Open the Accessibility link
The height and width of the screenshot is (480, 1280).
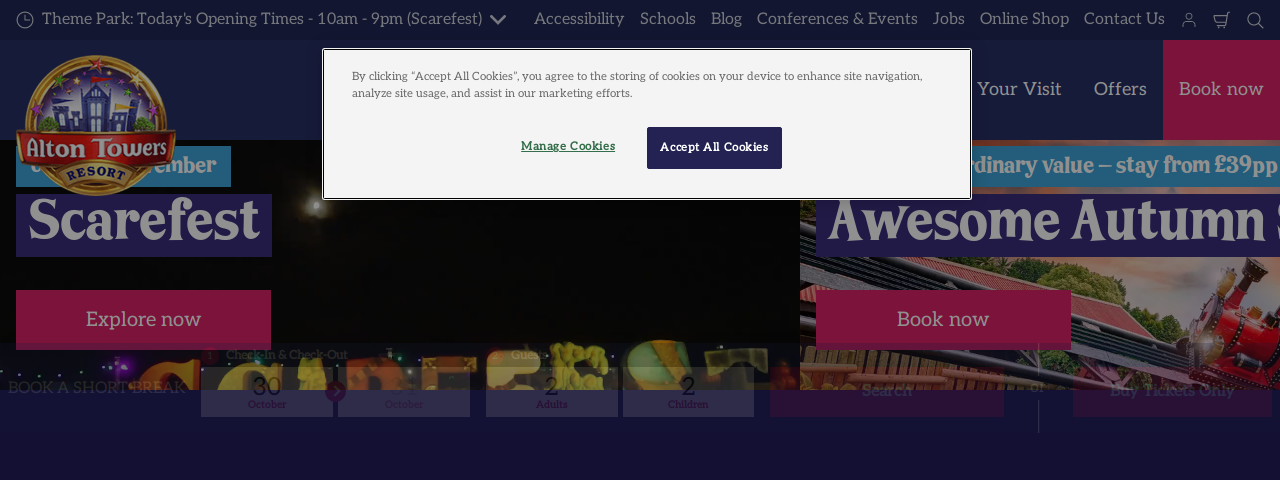pyautogui.click(x=579, y=19)
